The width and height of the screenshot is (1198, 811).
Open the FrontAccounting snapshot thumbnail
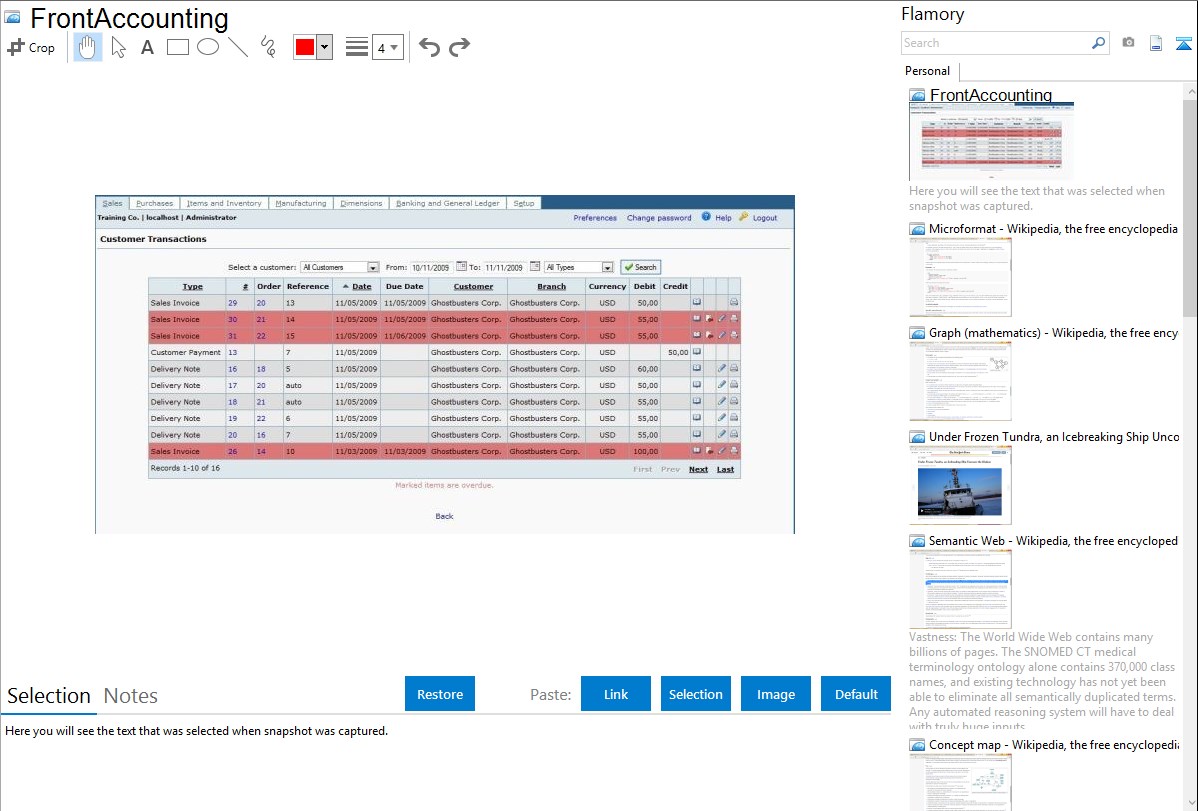[991, 141]
